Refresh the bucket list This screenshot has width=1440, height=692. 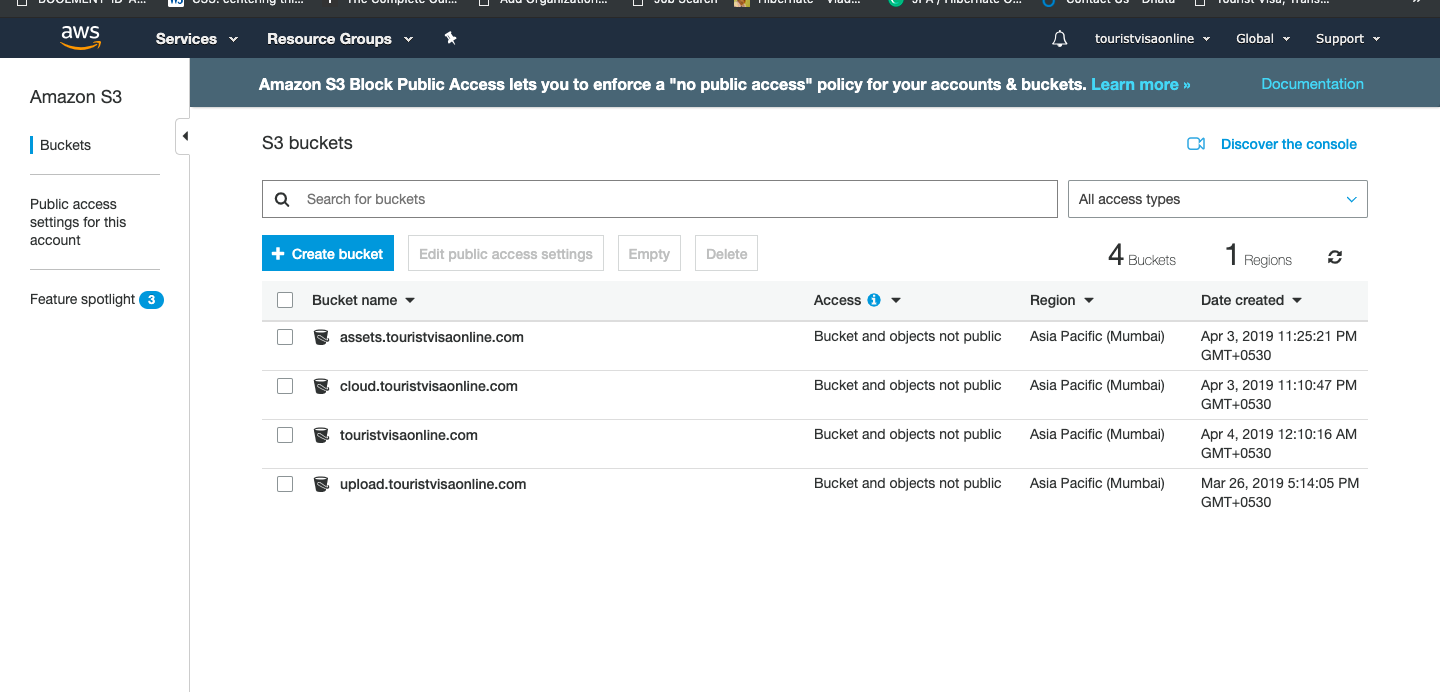pos(1335,257)
